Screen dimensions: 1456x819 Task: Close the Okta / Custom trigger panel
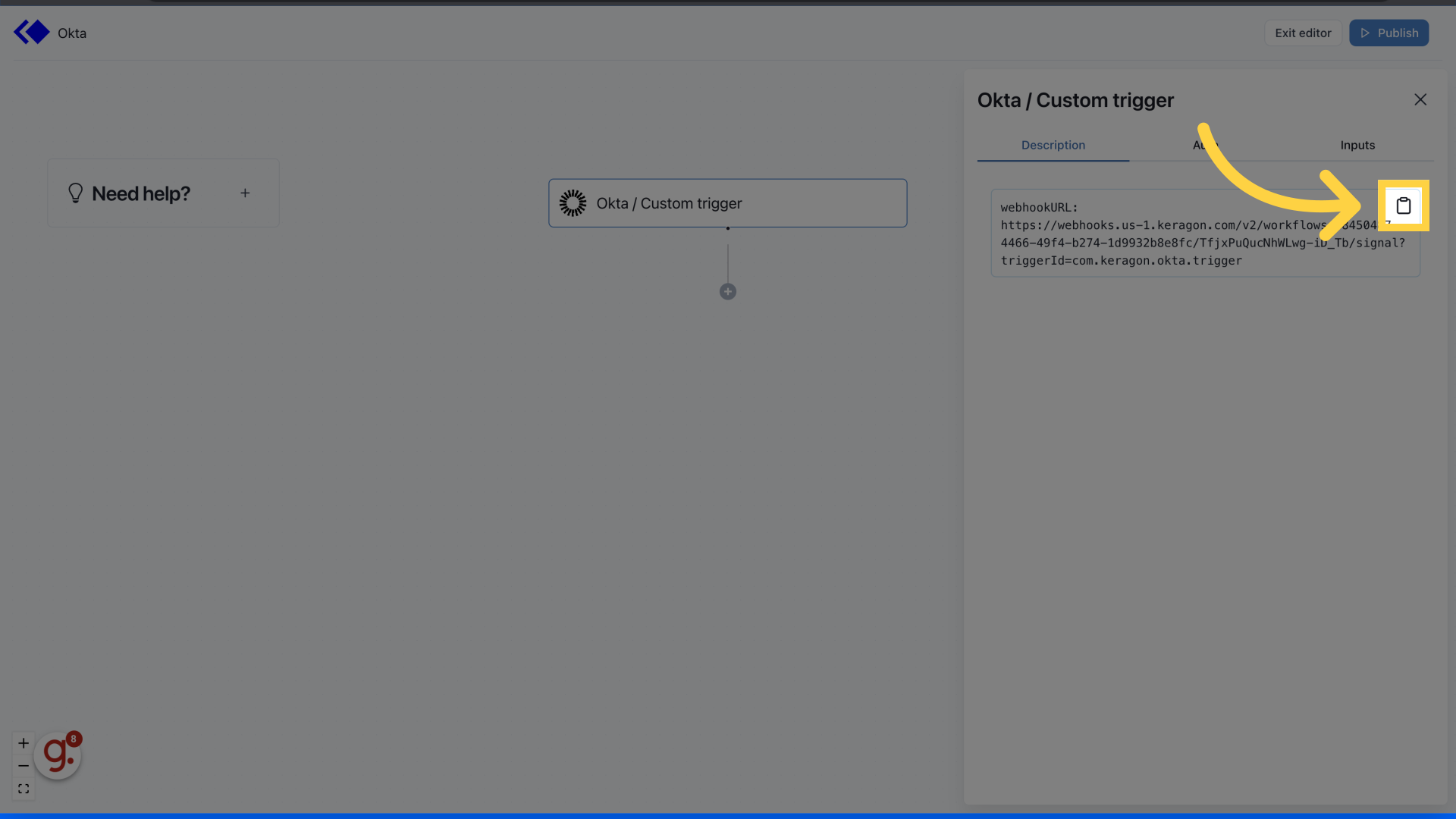[1420, 100]
